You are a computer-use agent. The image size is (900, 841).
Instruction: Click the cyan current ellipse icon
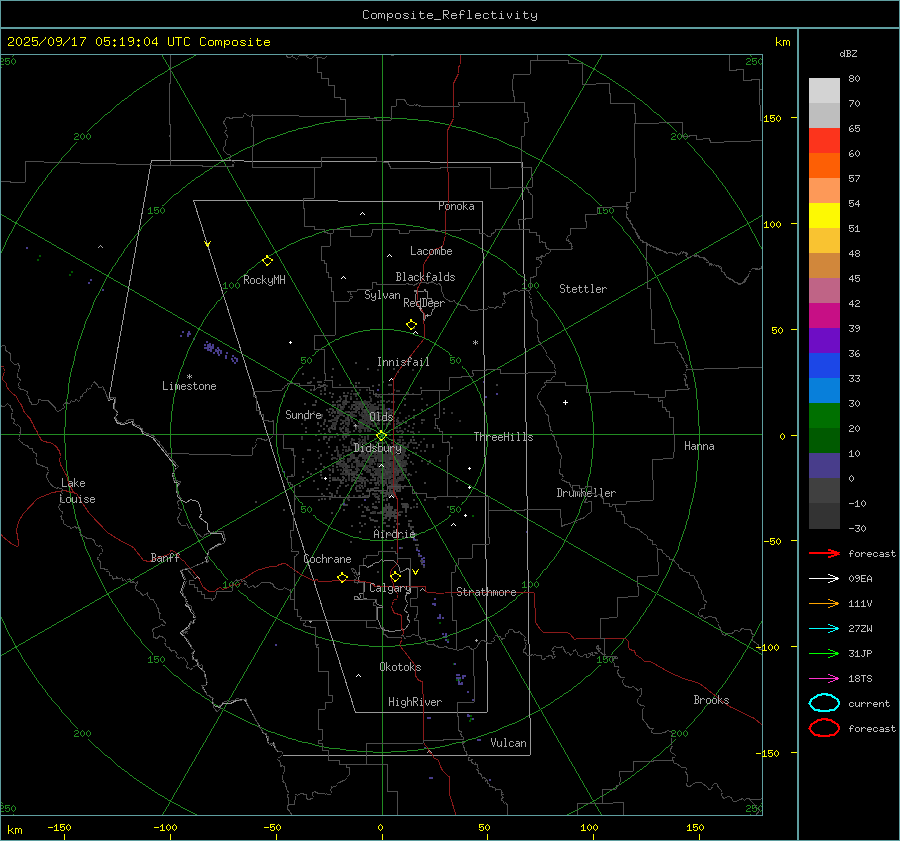pos(824,703)
